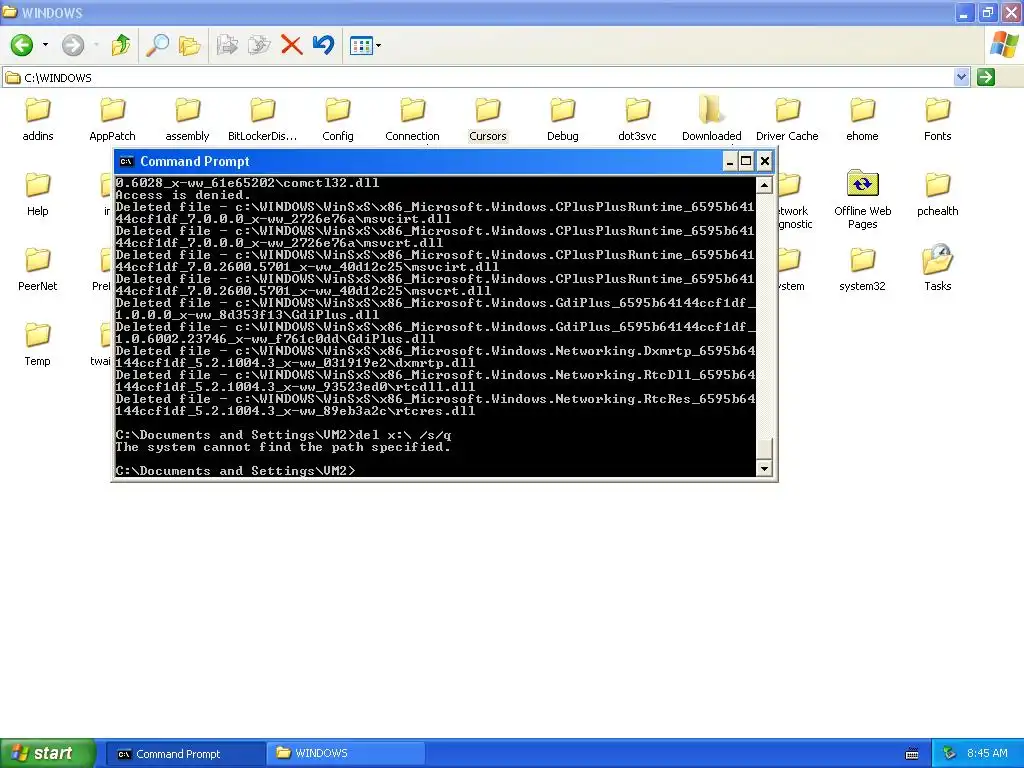The image size is (1024, 768).
Task: Select the Help folder
Action: click(38, 195)
